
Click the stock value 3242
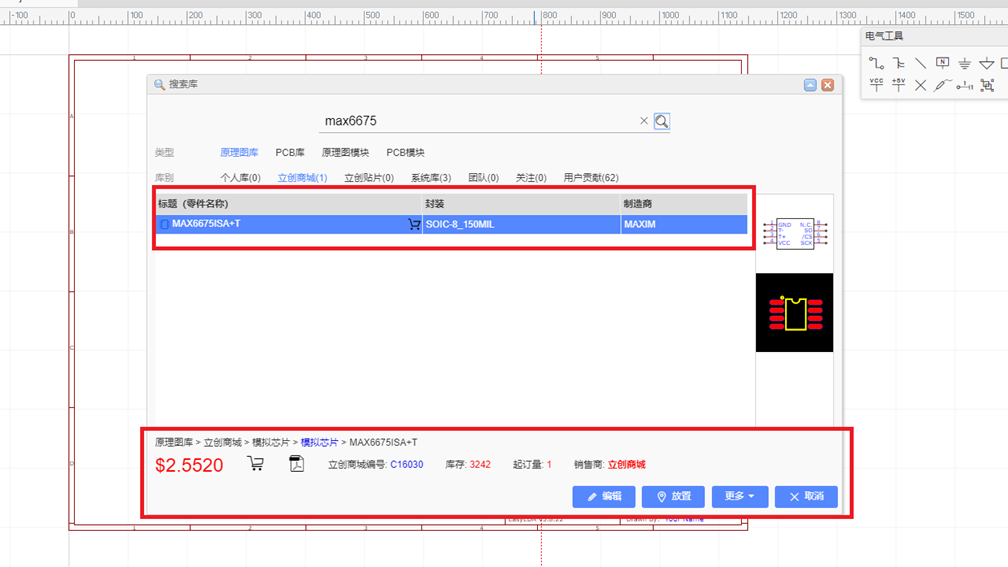pyautogui.click(x=480, y=464)
